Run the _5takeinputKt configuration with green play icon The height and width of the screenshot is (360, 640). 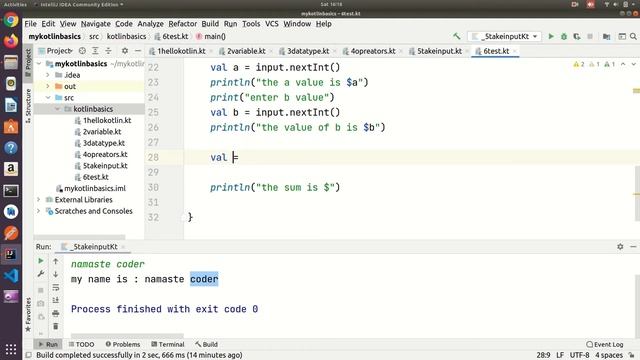tap(551, 36)
